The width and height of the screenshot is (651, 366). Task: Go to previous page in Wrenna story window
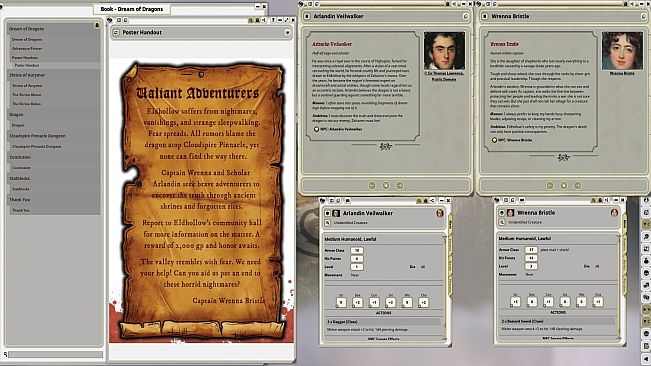click(550, 185)
